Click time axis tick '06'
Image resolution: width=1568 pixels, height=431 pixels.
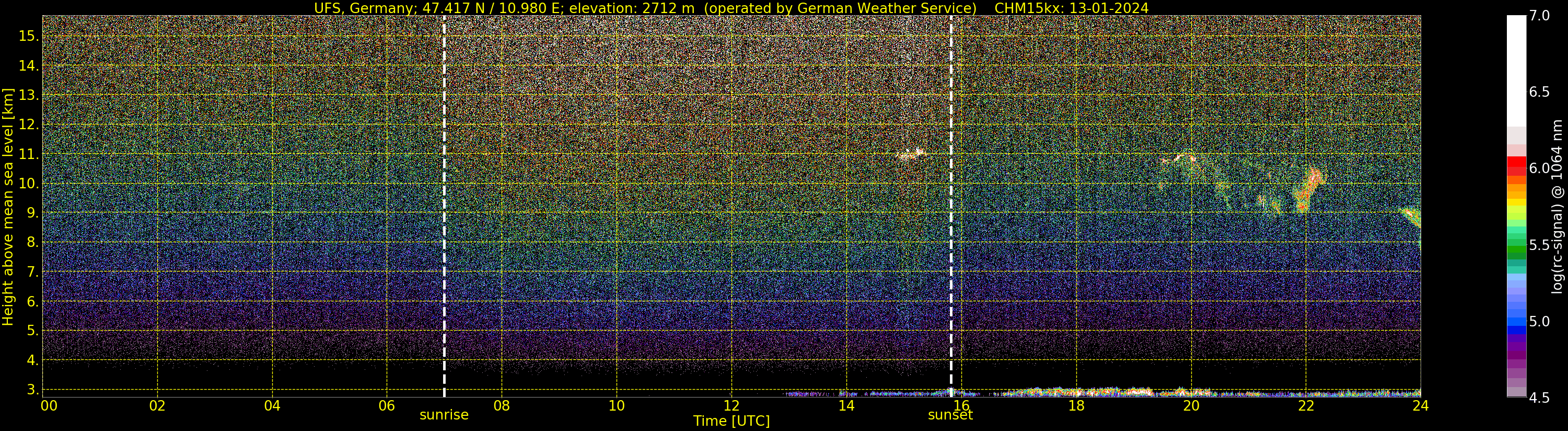coord(387,406)
